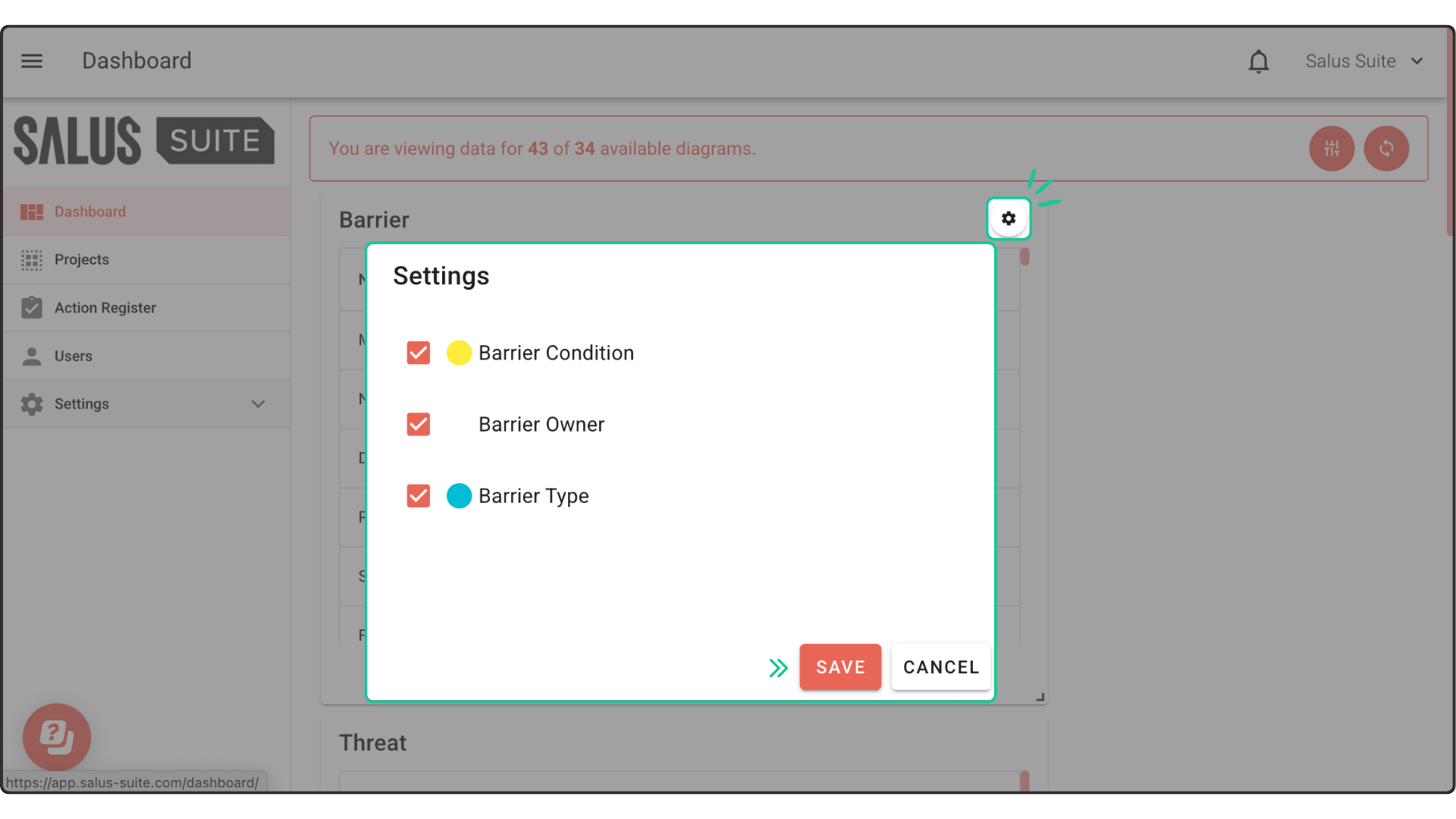
Task: Click the Barrier widget gear icon
Action: point(1008,218)
